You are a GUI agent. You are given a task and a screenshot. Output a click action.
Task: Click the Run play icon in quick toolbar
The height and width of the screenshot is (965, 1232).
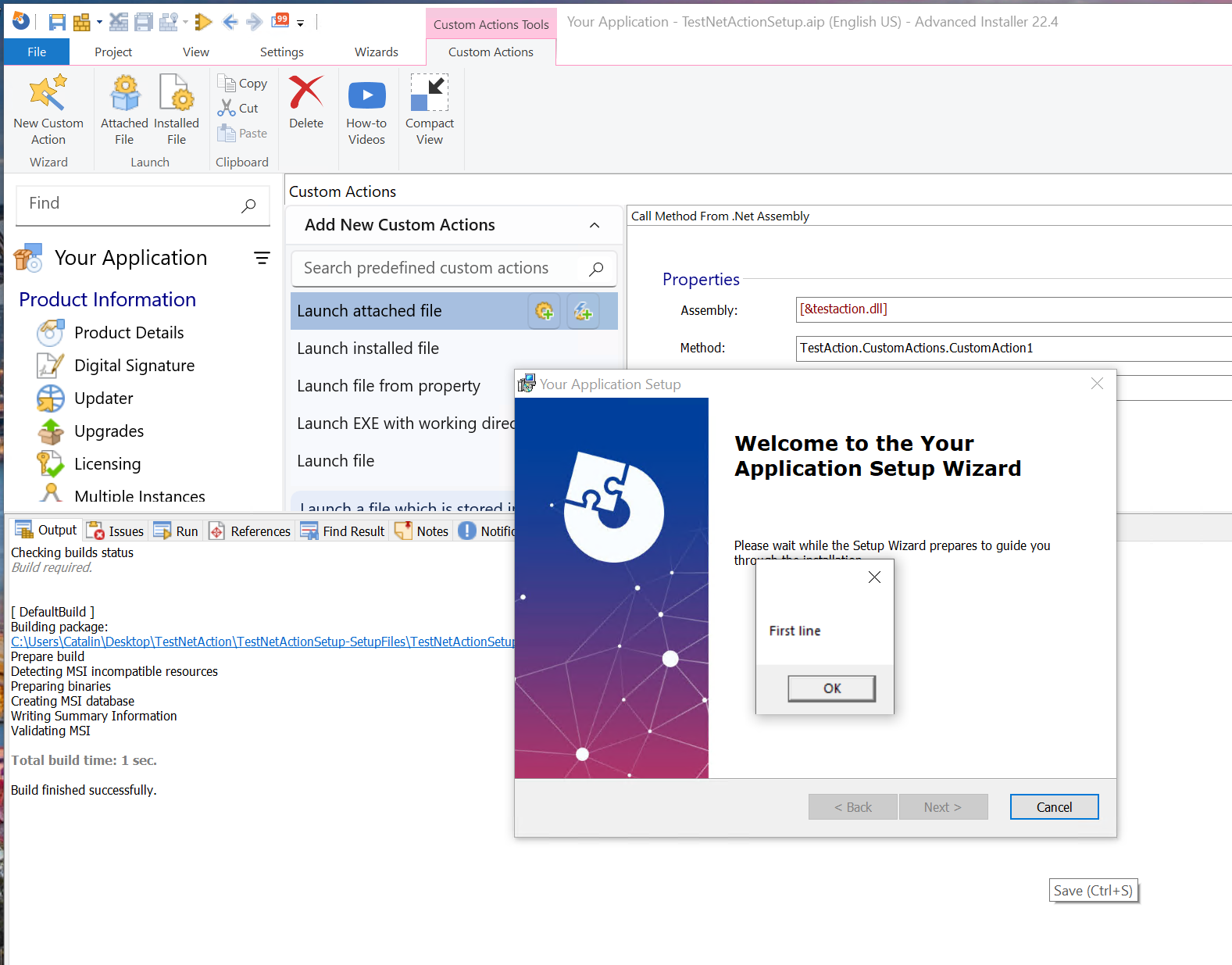(204, 22)
